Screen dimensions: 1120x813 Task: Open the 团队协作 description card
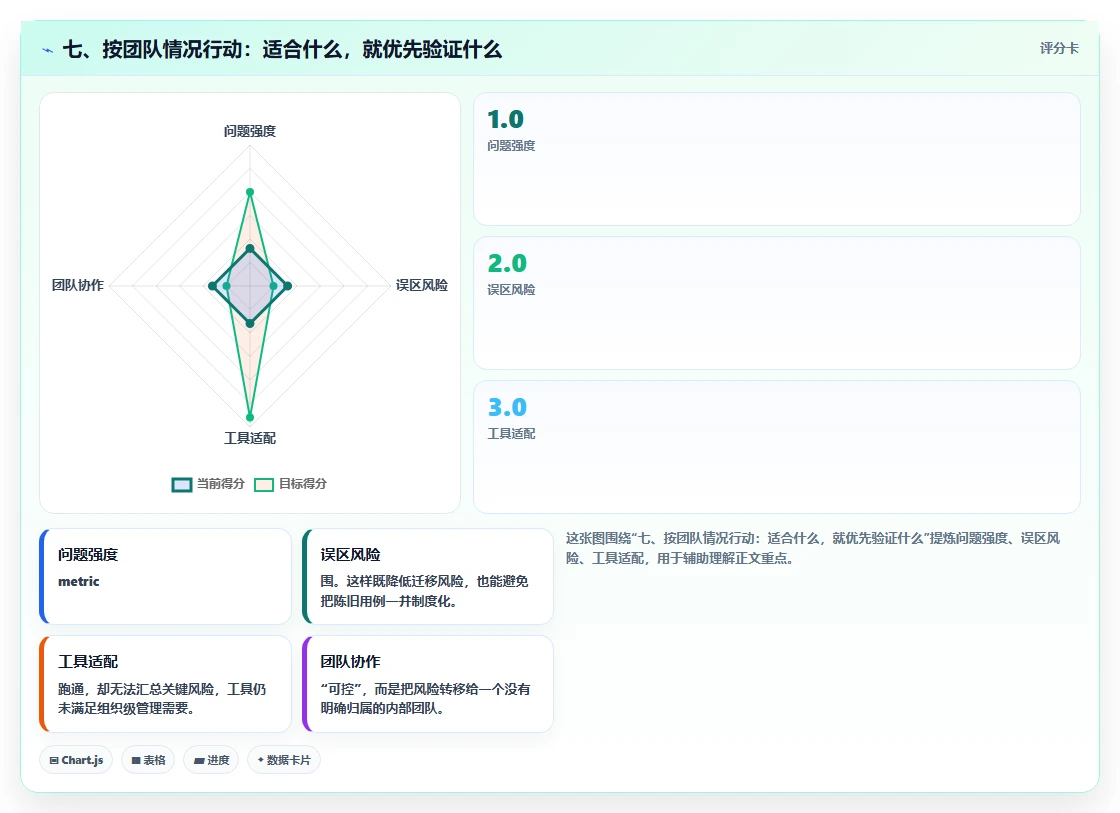click(428, 684)
